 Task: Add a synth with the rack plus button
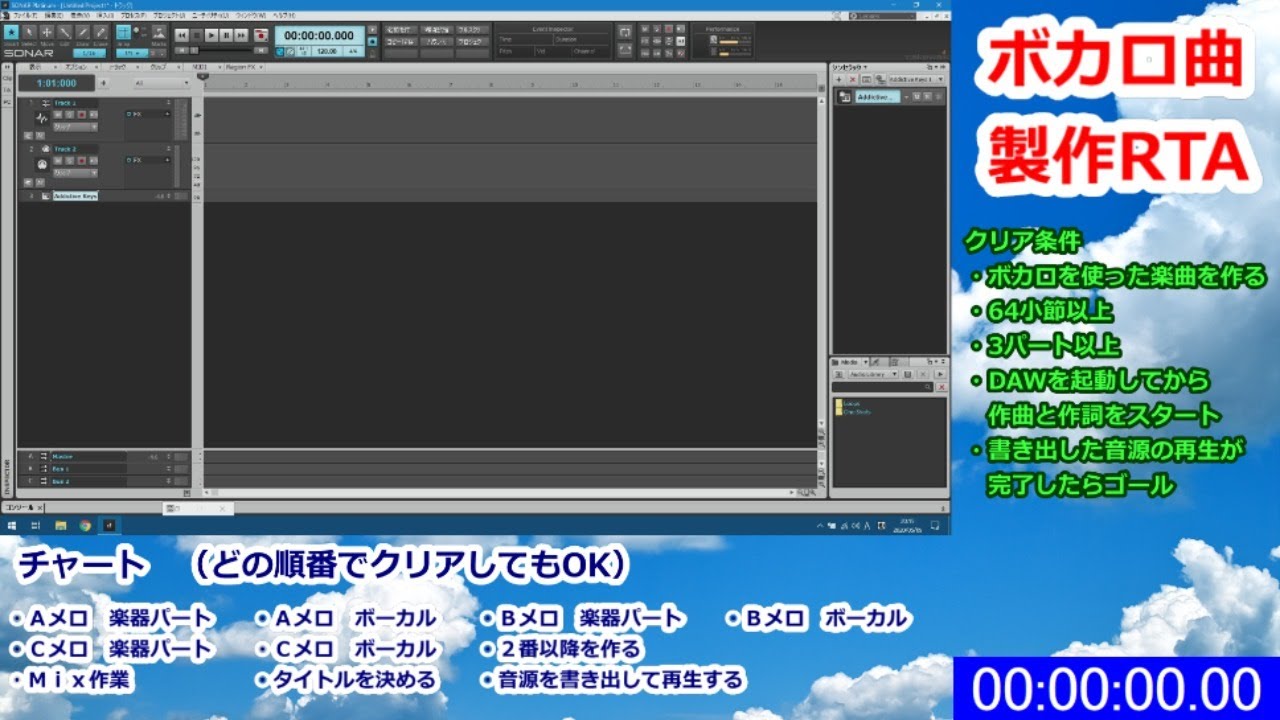[x=839, y=79]
